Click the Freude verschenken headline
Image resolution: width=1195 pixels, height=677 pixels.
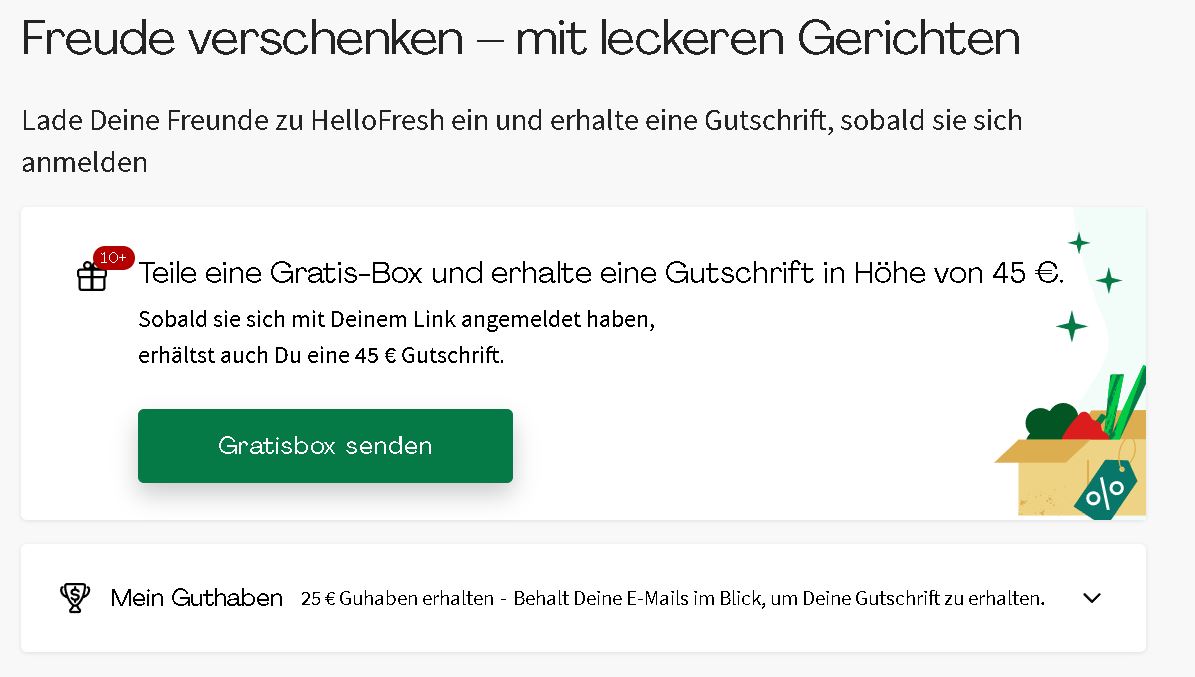[x=520, y=38]
